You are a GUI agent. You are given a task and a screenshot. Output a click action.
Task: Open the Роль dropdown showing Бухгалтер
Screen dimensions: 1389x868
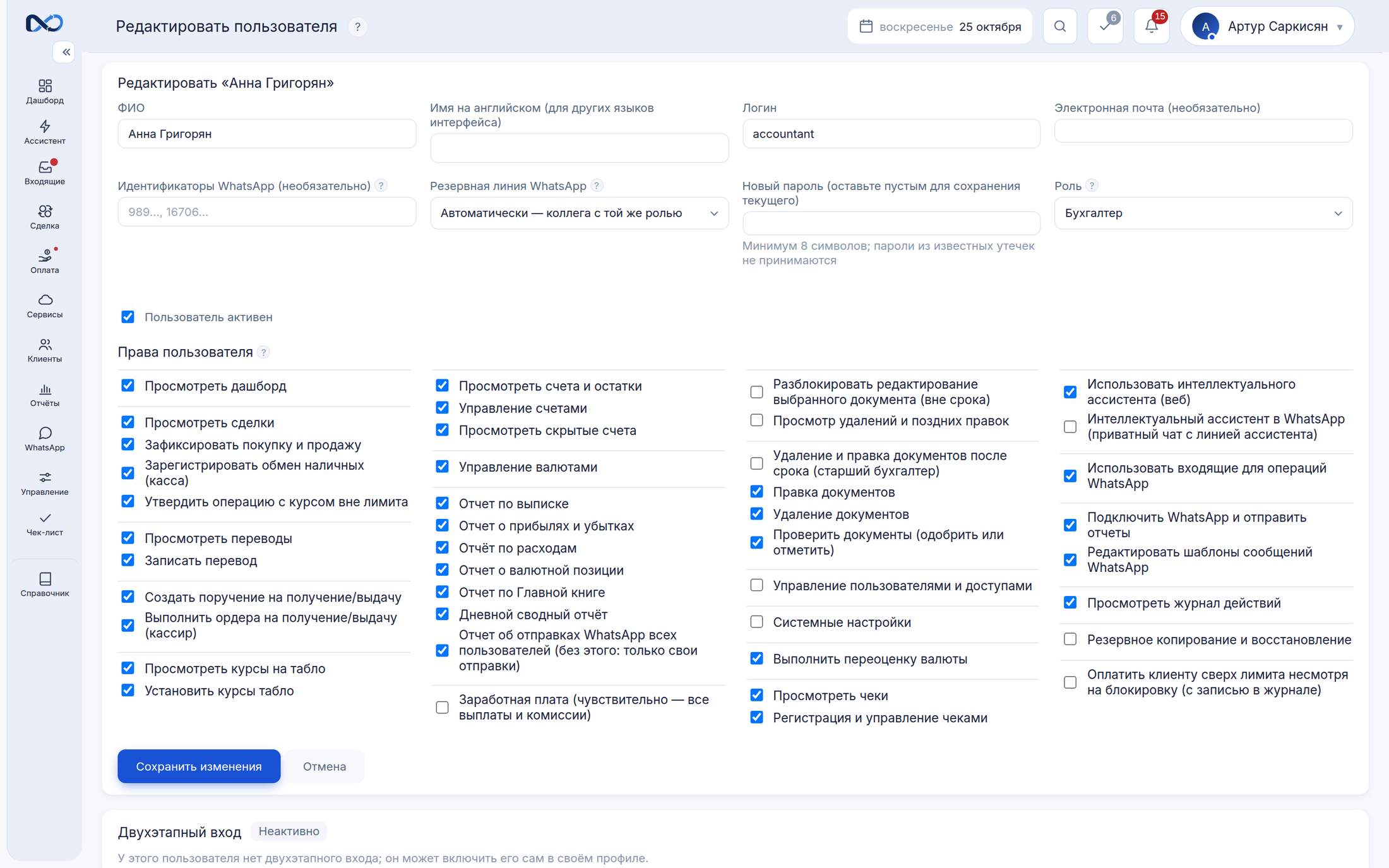click(1203, 213)
